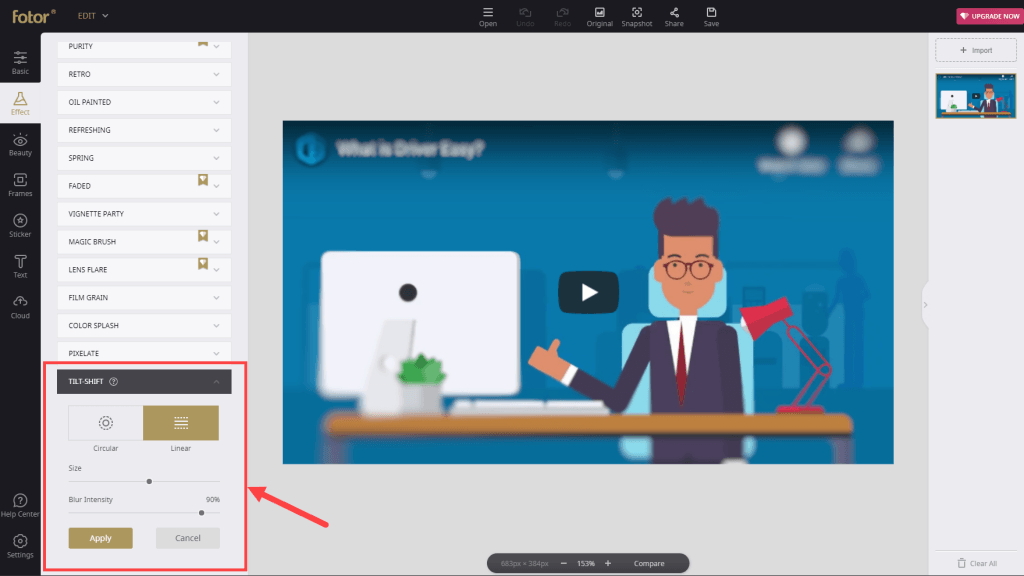Screen dimensions: 1024x576
Task: Apply the tilt-shift effect
Action: tap(101, 538)
